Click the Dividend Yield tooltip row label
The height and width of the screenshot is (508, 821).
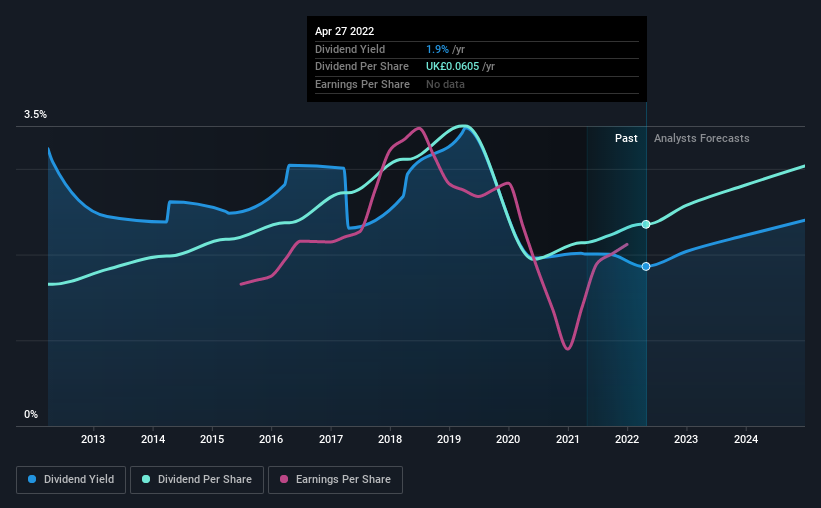(x=350, y=49)
